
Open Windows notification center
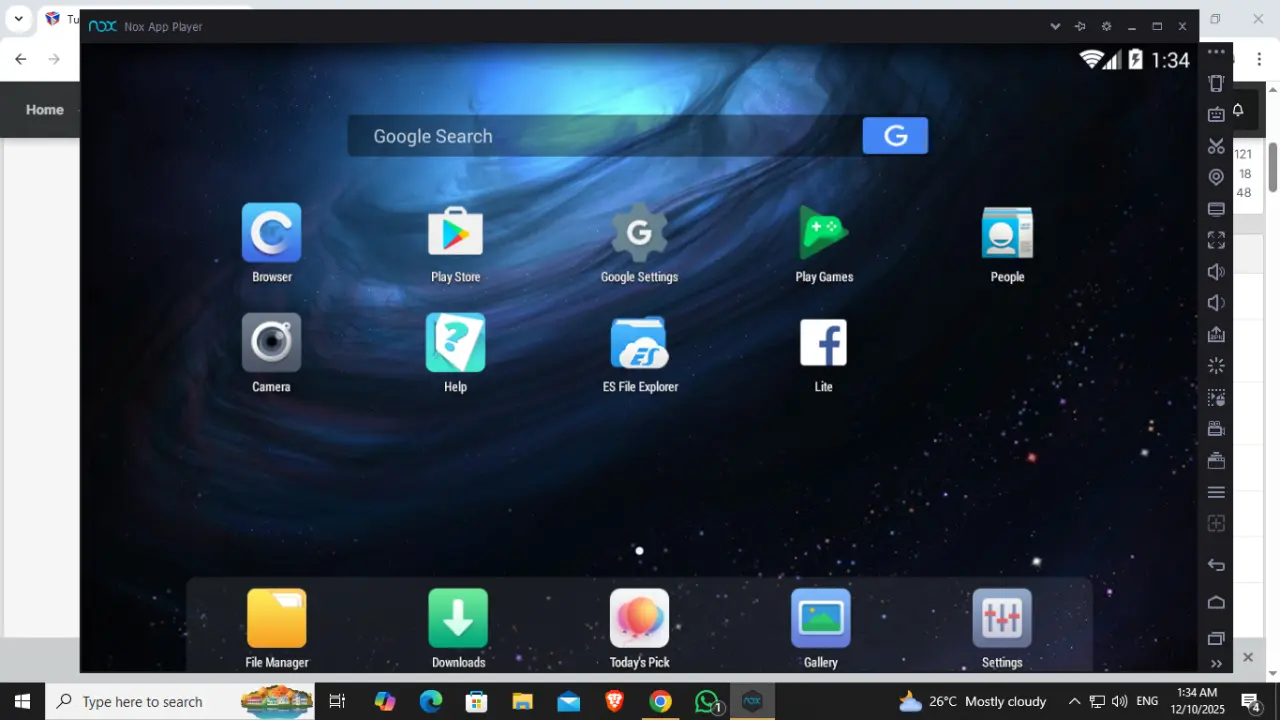1250,701
